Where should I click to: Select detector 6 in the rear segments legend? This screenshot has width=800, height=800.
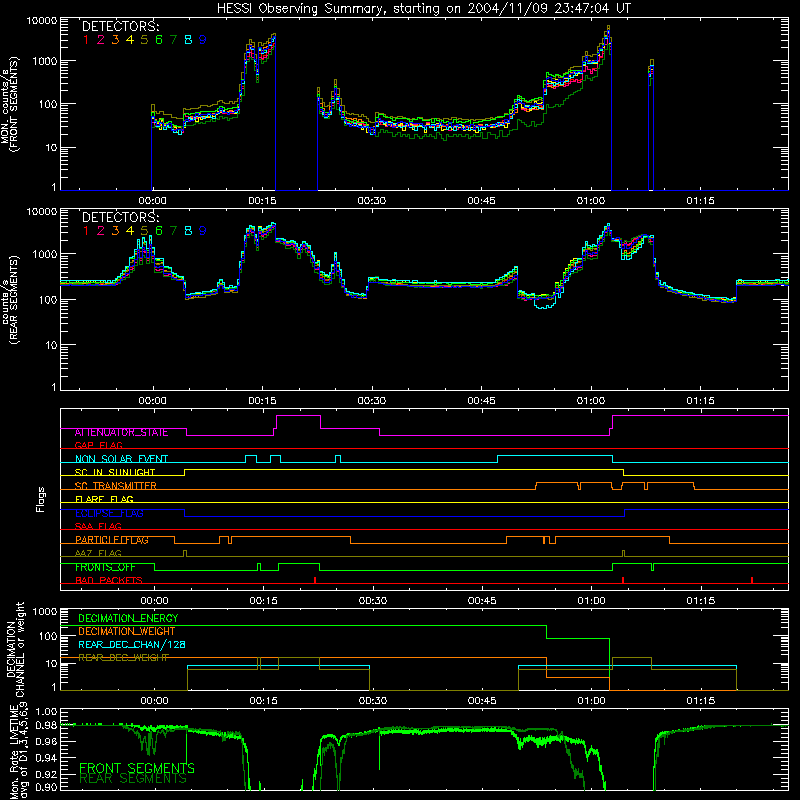pos(159,231)
